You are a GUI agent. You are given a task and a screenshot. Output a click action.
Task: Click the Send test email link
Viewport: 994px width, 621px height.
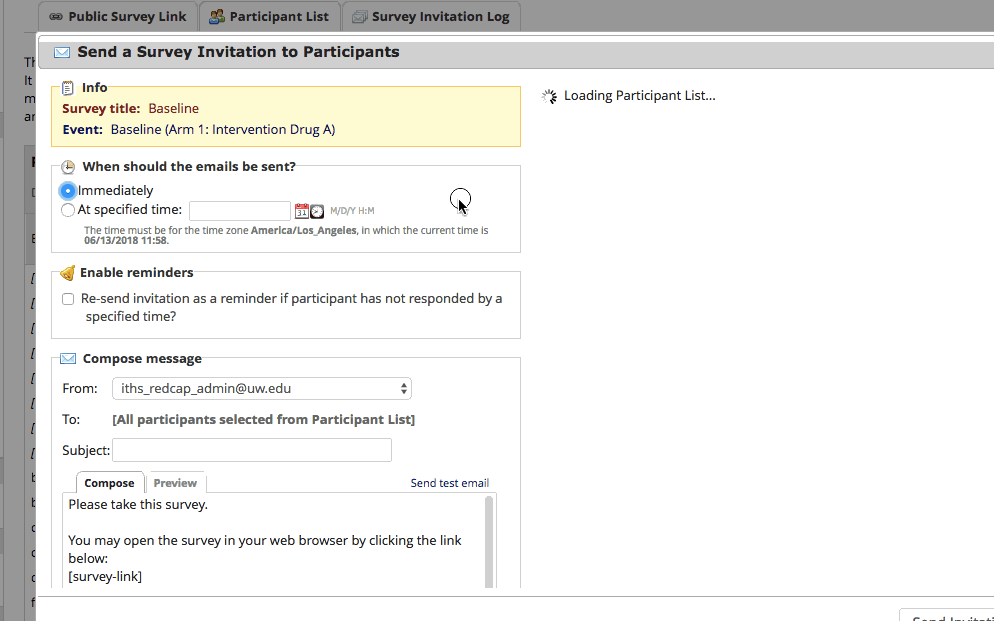coord(449,483)
